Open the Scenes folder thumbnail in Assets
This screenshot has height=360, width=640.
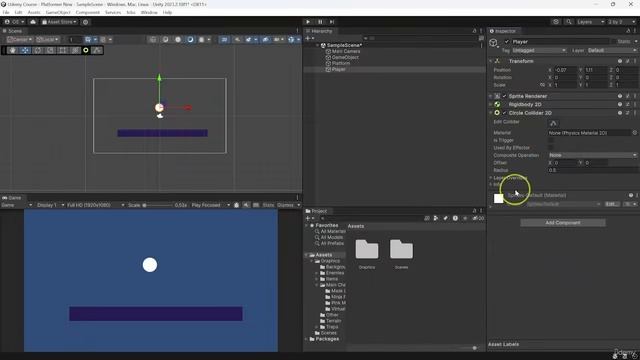click(x=401, y=249)
